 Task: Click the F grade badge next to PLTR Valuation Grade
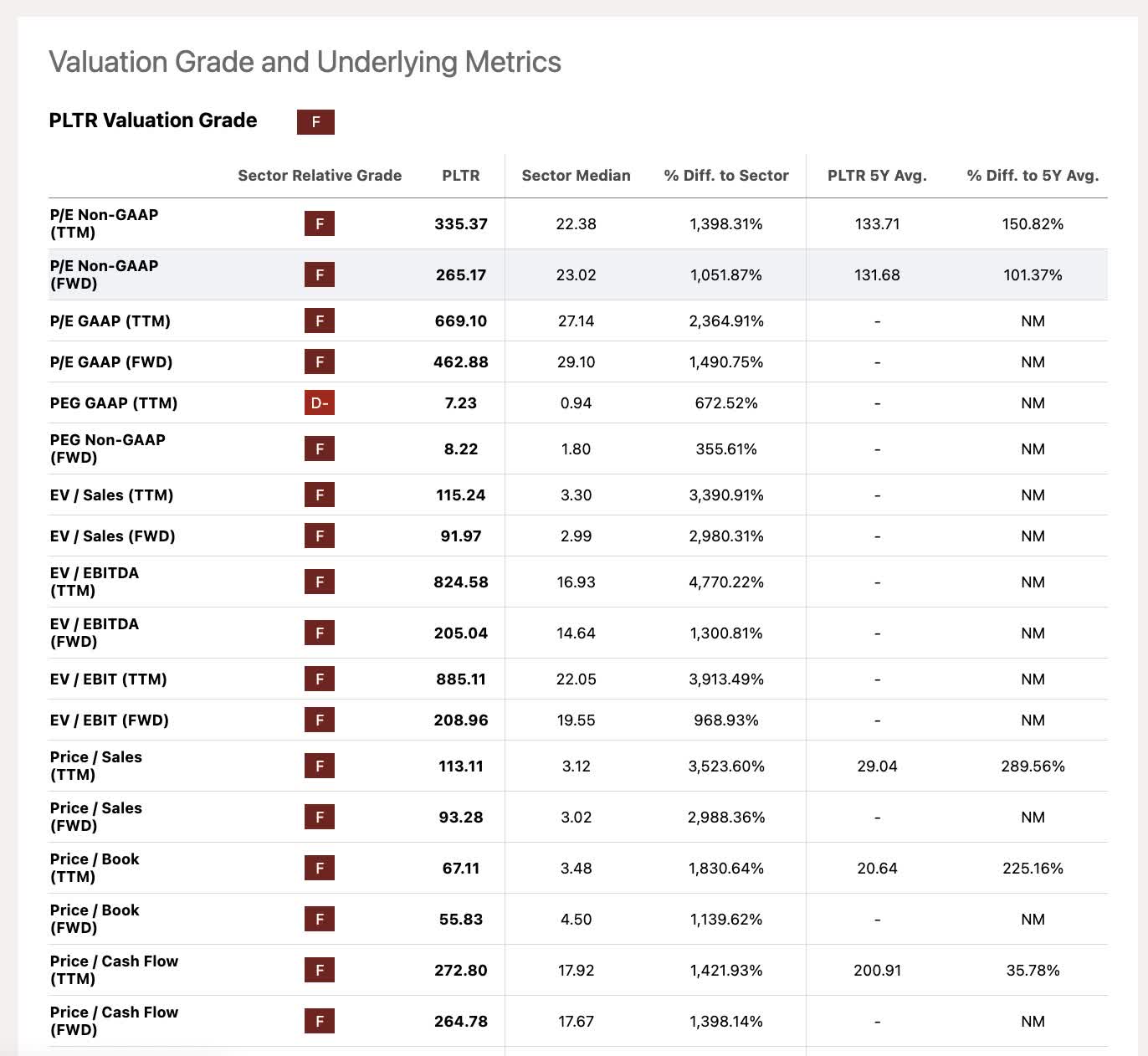click(315, 122)
